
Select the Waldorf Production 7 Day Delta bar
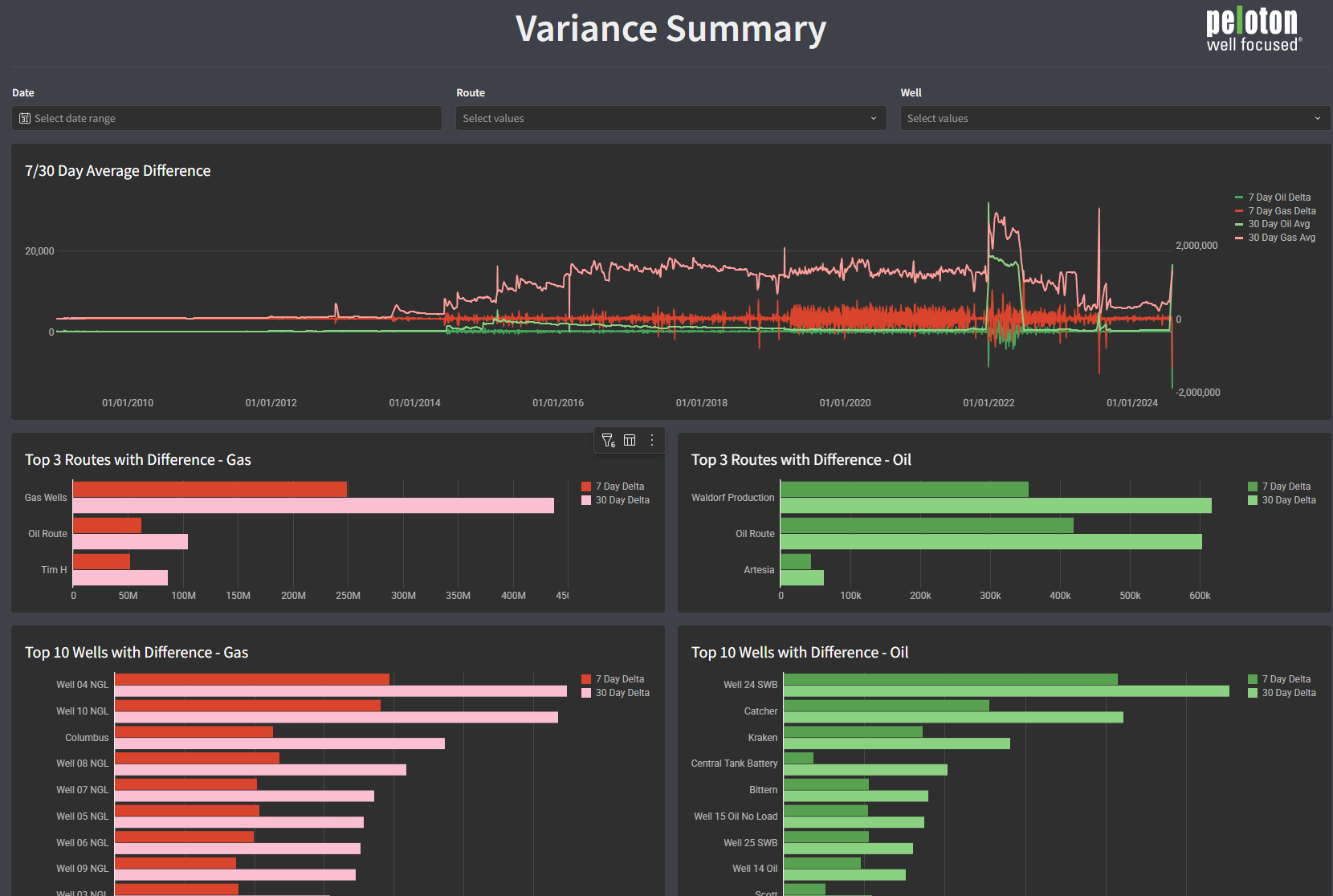pyautogui.click(x=903, y=489)
